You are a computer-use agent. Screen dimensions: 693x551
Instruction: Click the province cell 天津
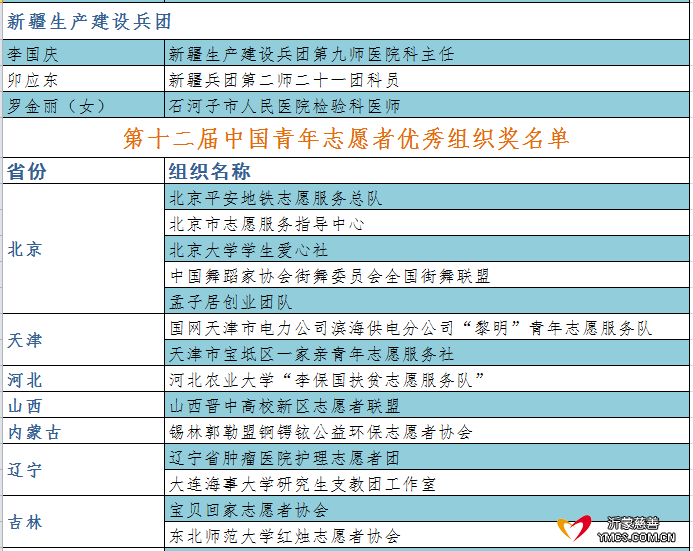[84, 340]
